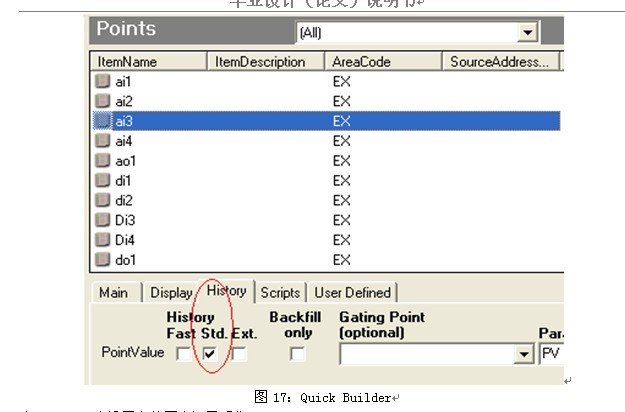The height and width of the screenshot is (412, 625).
Task: Select the ai1 point name
Action: coord(123,82)
